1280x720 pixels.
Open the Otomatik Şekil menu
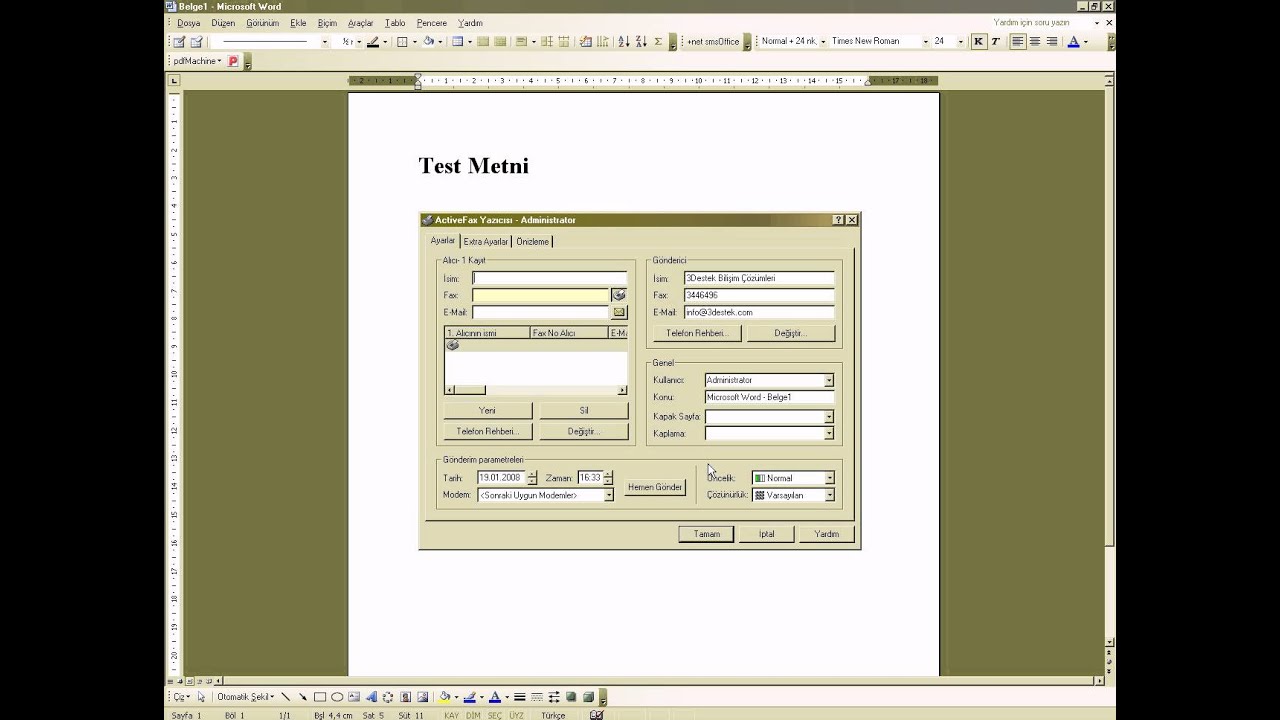245,697
